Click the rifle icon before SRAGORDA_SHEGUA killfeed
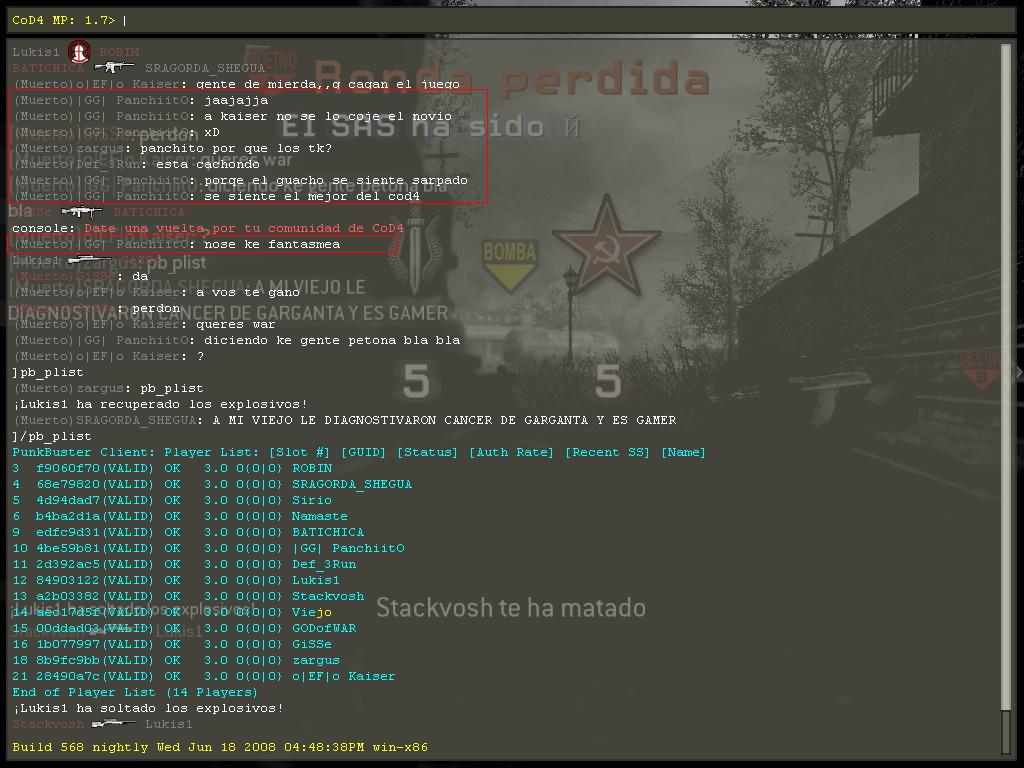The image size is (1024, 768). 114,67
